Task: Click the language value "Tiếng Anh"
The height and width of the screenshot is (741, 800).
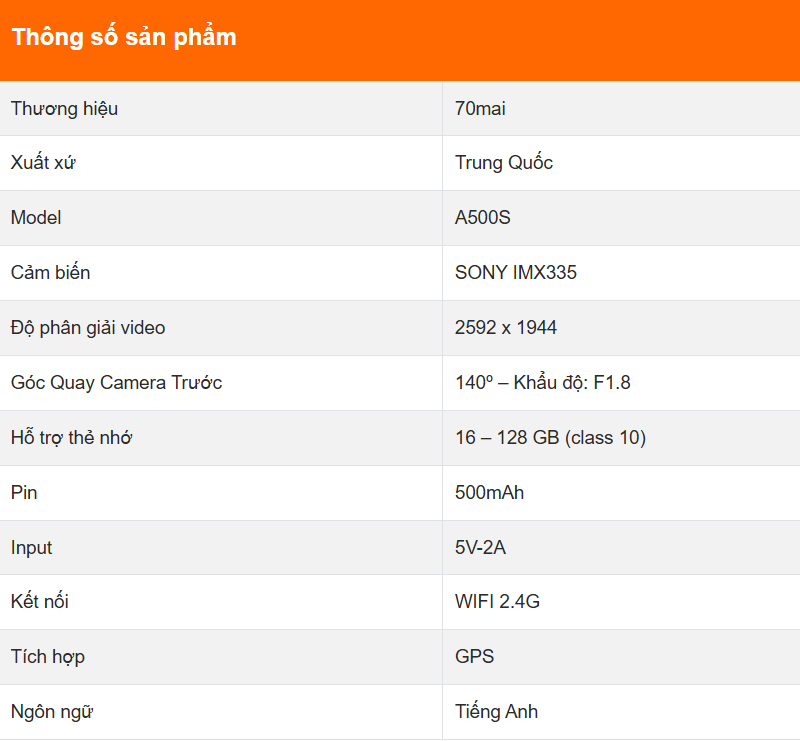Action: pos(496,712)
